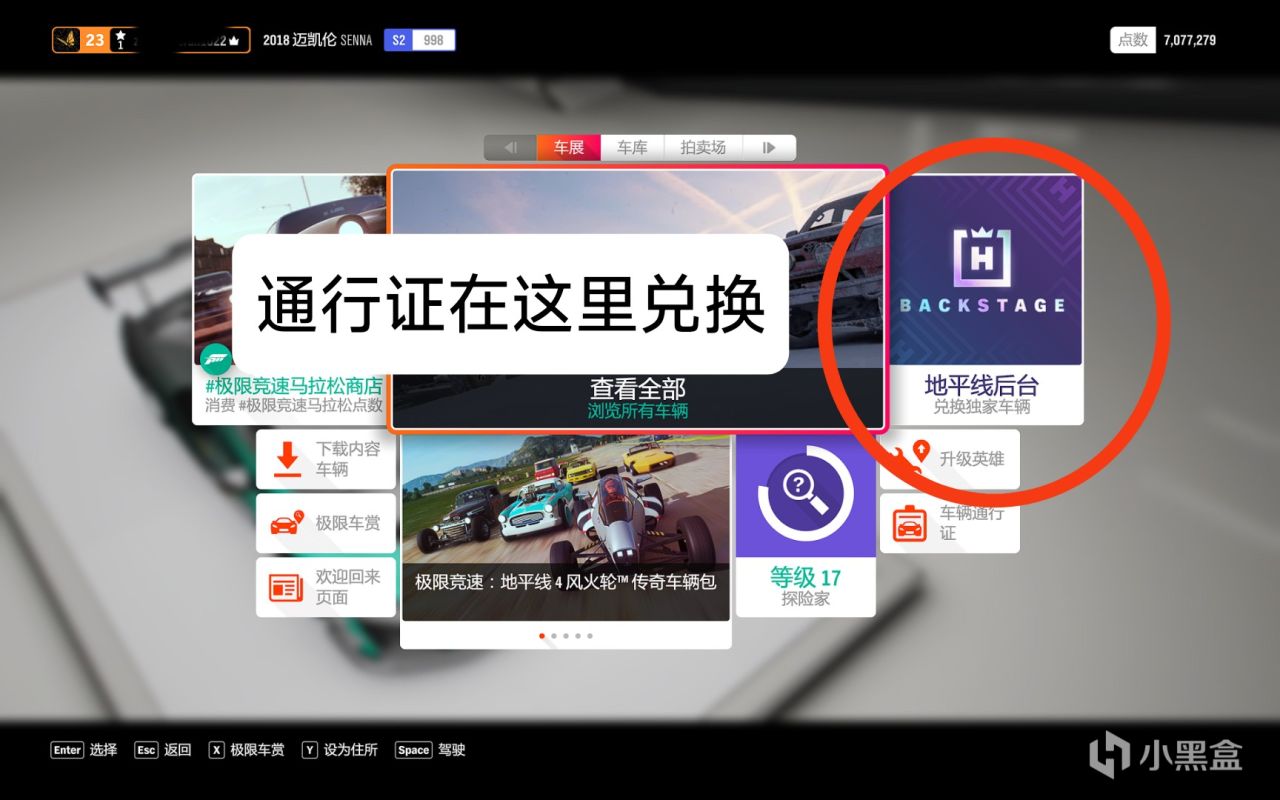Click the 2018 迈凯伦 SENNA car name

pos(317,40)
